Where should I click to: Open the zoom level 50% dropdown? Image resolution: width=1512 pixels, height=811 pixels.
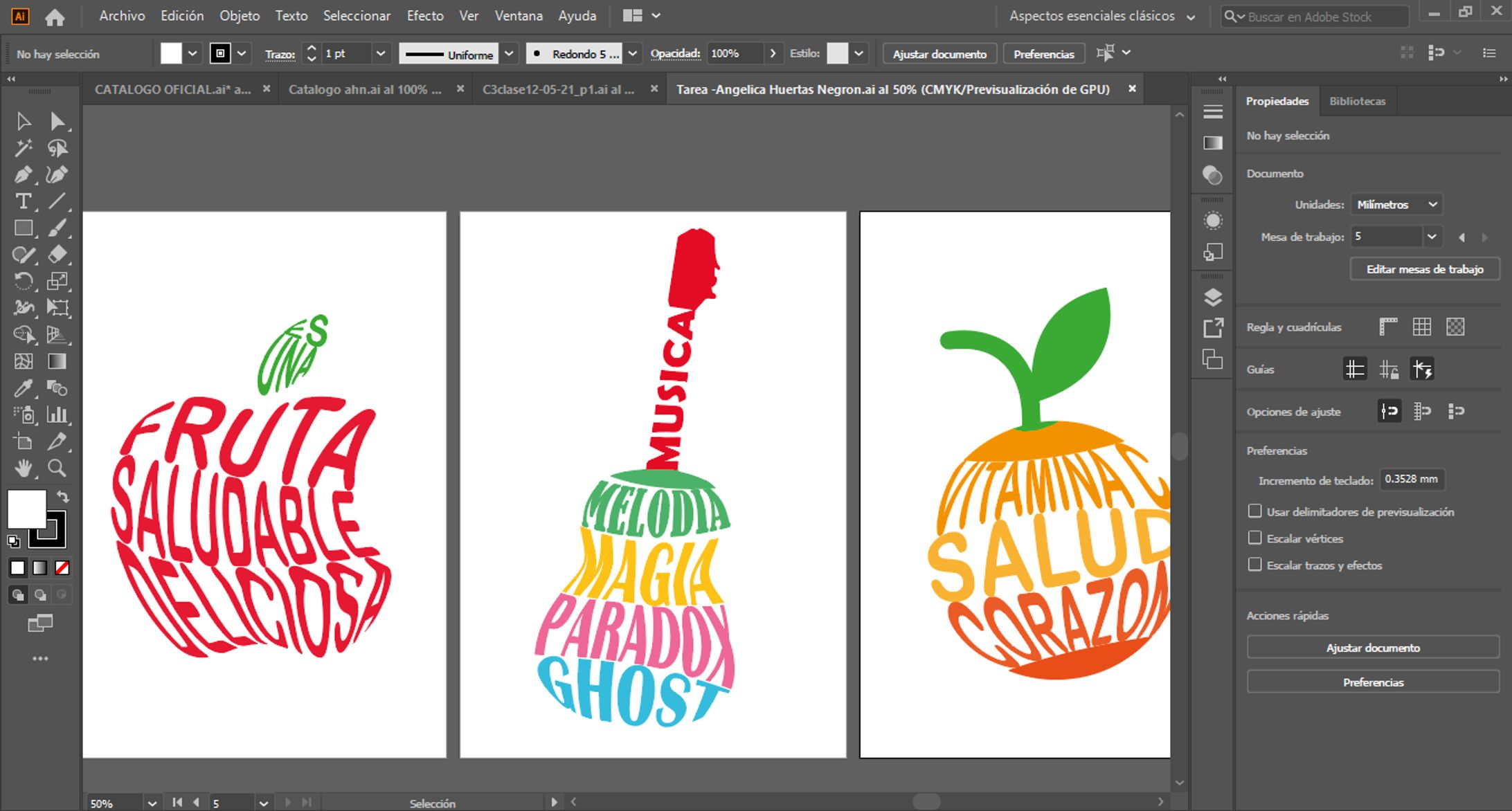[x=152, y=803]
